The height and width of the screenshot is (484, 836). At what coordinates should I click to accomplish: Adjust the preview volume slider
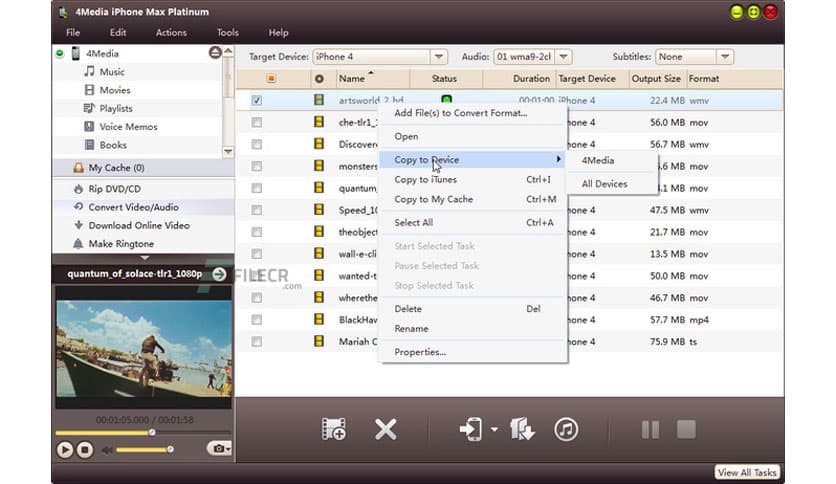[x=144, y=450]
